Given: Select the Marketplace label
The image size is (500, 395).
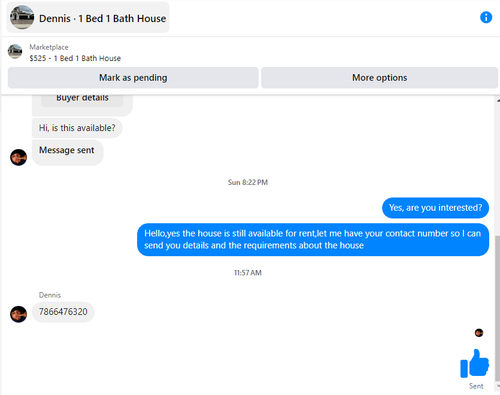Looking at the screenshot, I should click(x=49, y=47).
